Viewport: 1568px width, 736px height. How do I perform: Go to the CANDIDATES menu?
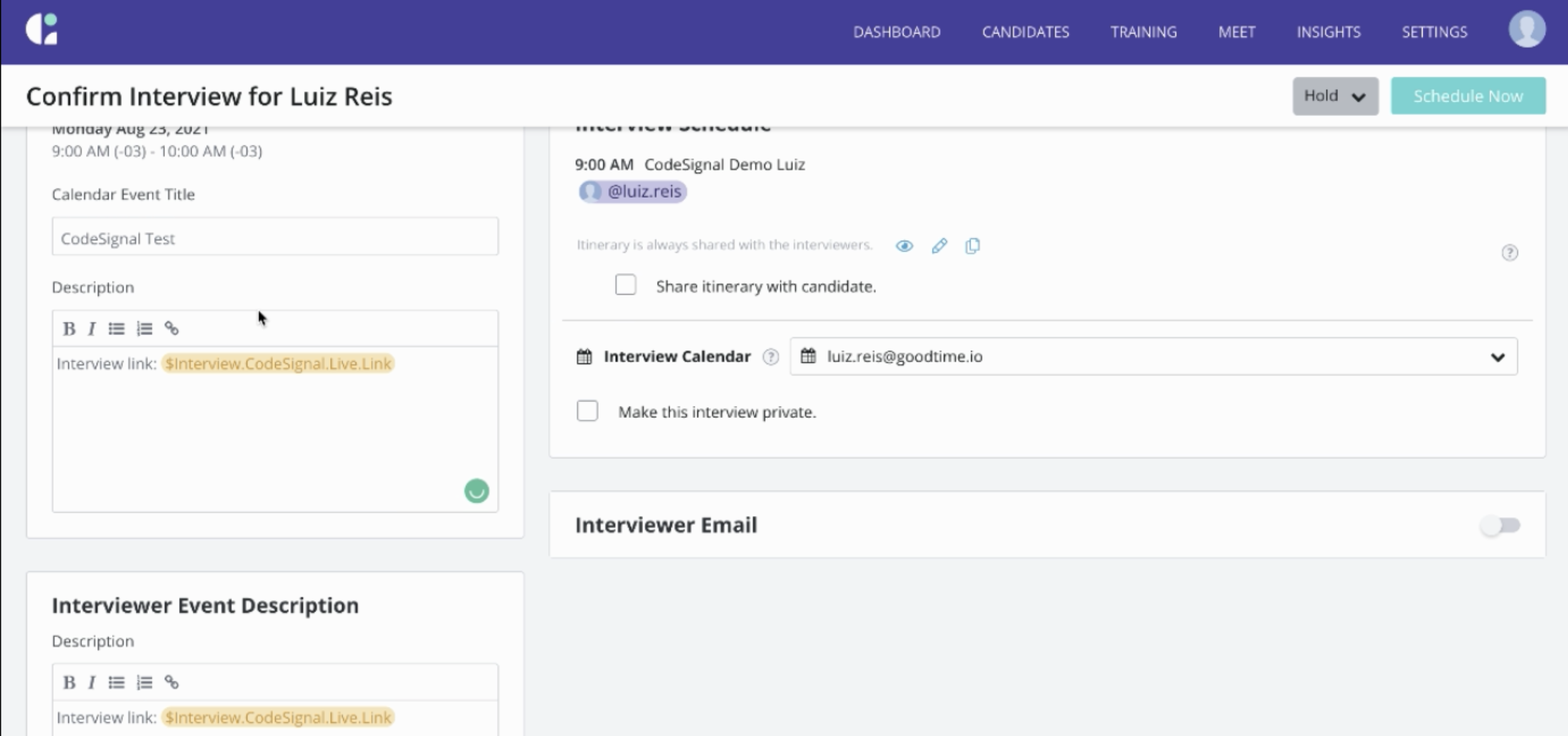click(1025, 32)
